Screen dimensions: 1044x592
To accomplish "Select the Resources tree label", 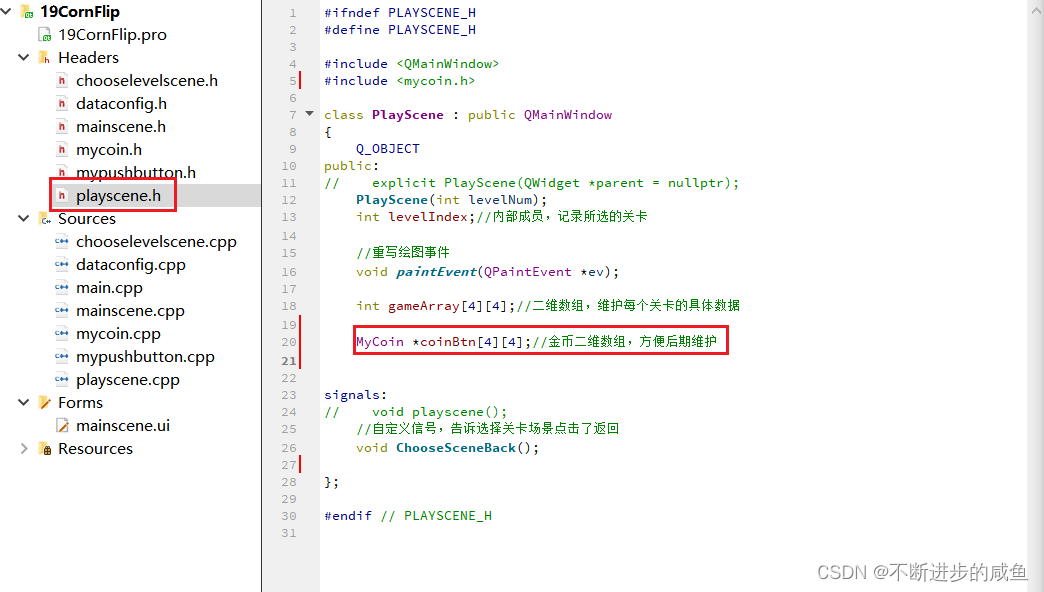I will 95,449.
